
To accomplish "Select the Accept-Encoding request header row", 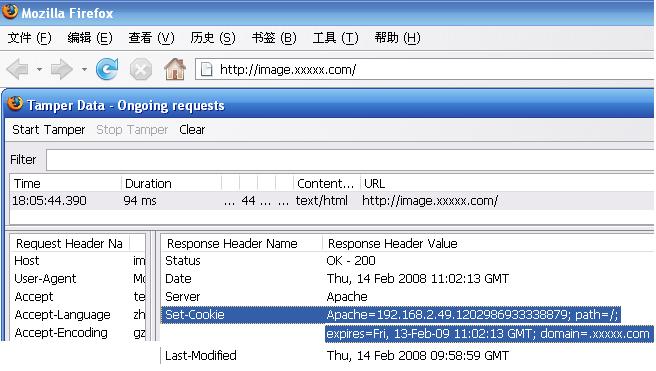I will (78, 333).
